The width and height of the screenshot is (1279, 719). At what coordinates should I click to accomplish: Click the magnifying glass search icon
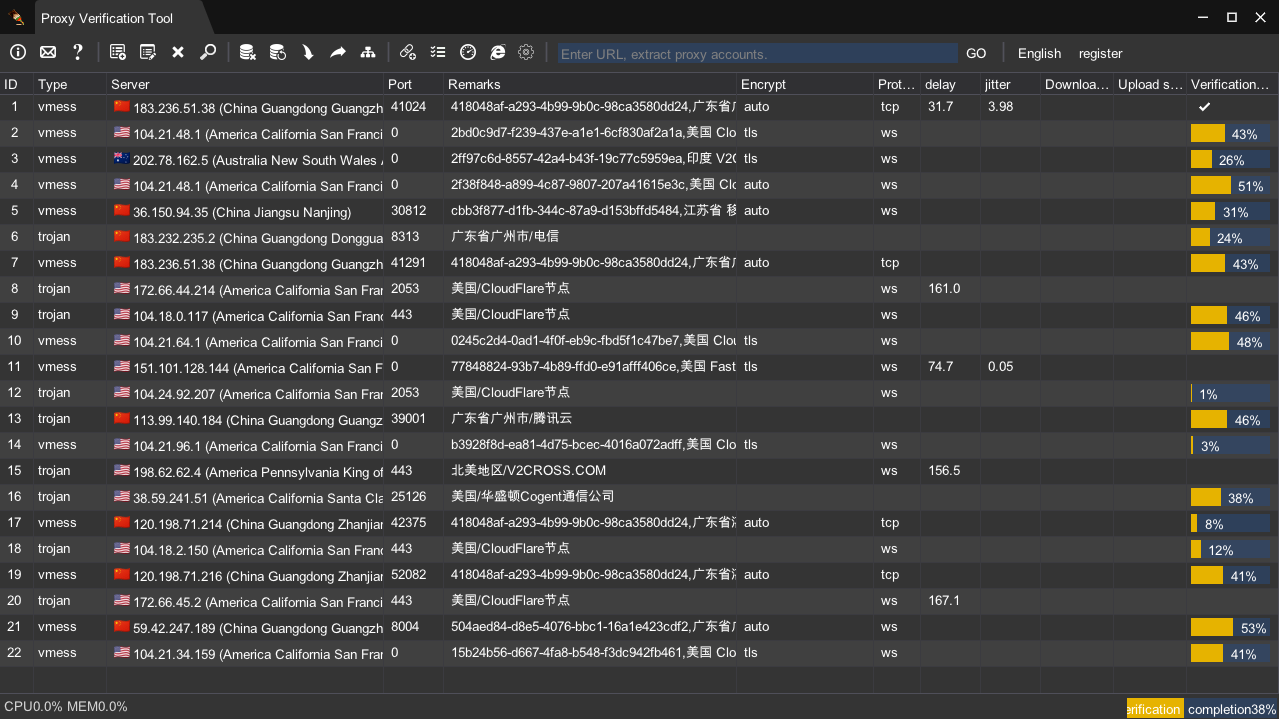(208, 52)
